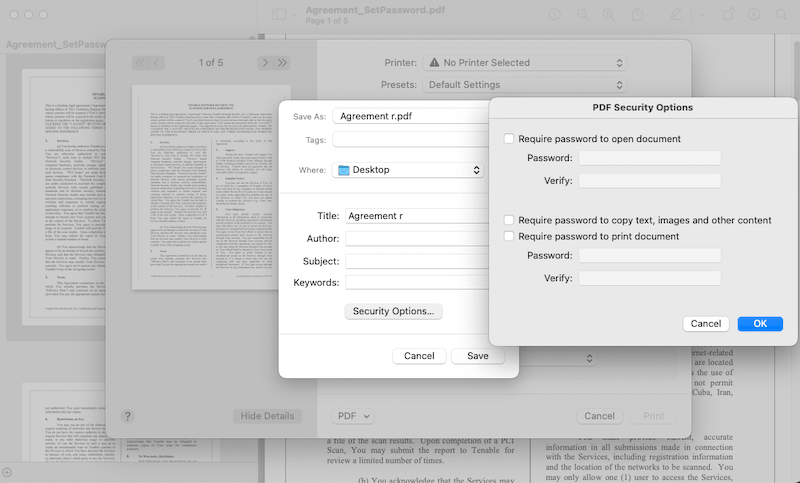The width and height of the screenshot is (800, 483).
Task: Click the permissions Verify field
Action: [x=649, y=278]
